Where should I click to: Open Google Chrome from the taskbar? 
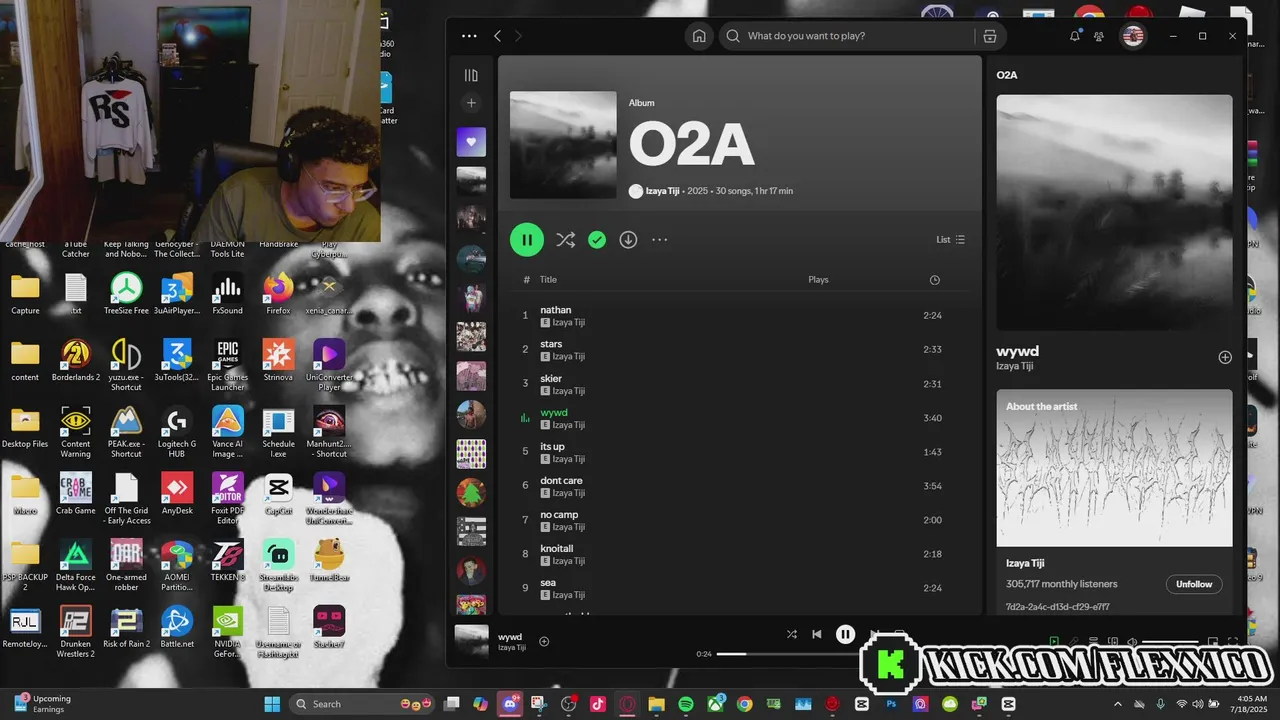(x=745, y=704)
